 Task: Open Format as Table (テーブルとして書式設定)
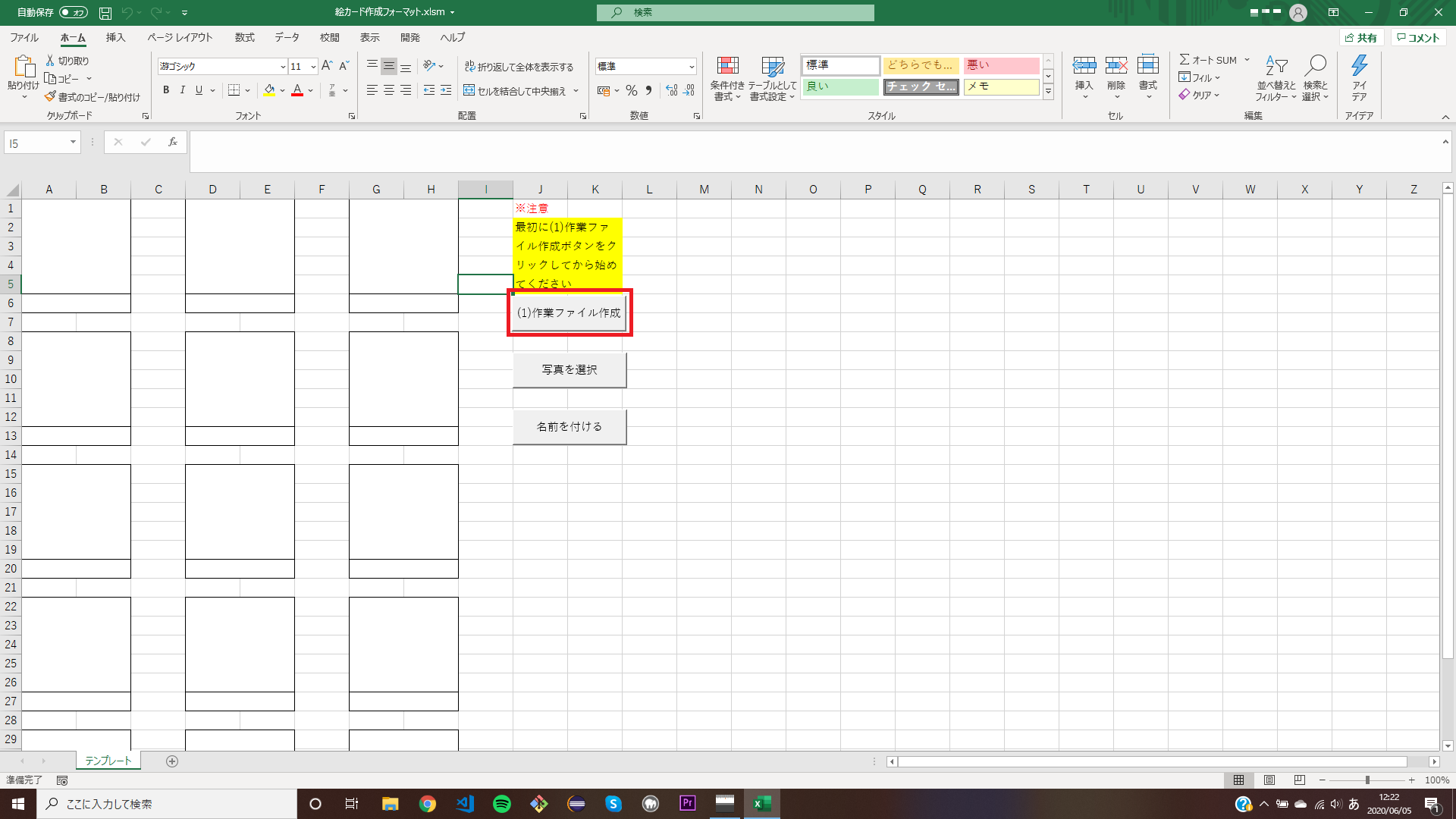point(772,78)
